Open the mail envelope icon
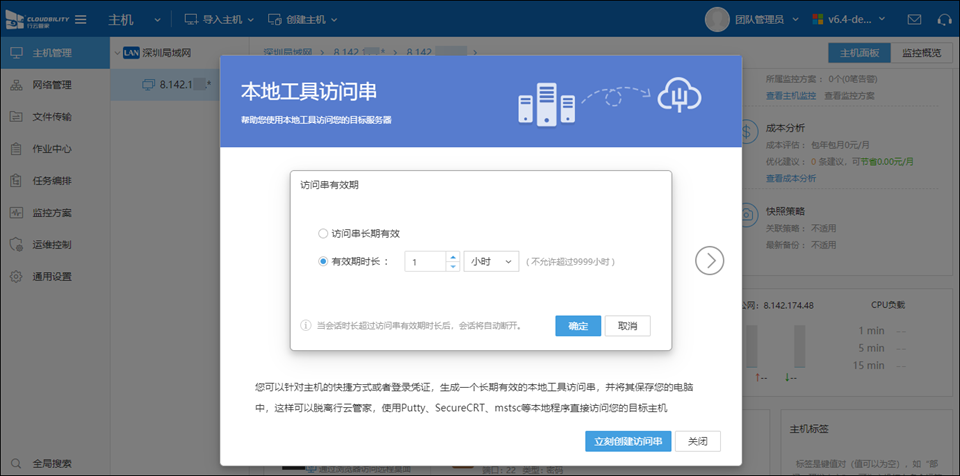960x476 pixels. [914, 19]
